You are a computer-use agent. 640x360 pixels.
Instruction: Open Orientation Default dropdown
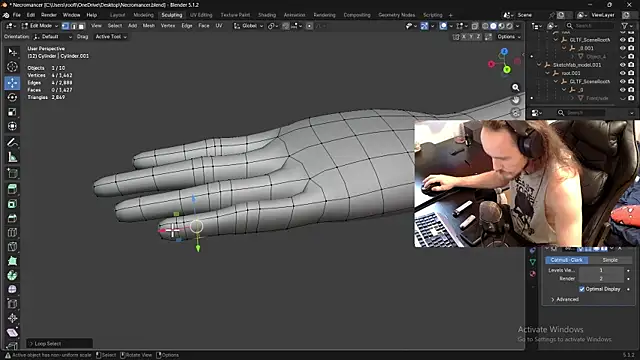click(53, 37)
